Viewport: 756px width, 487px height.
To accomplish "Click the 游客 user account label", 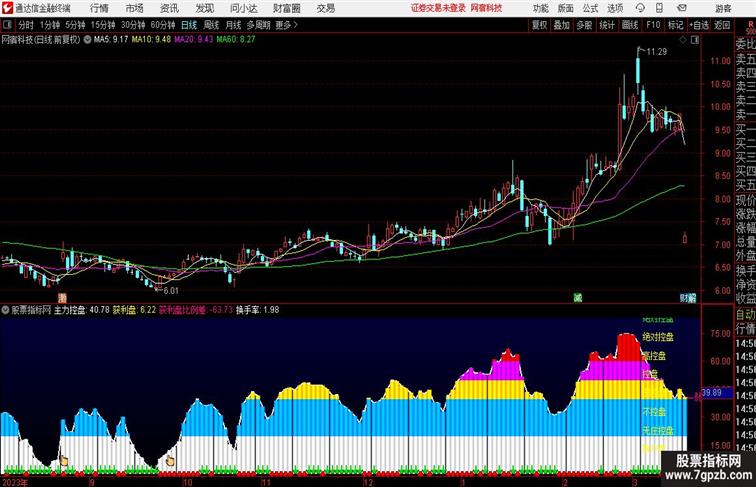I will point(723,8).
